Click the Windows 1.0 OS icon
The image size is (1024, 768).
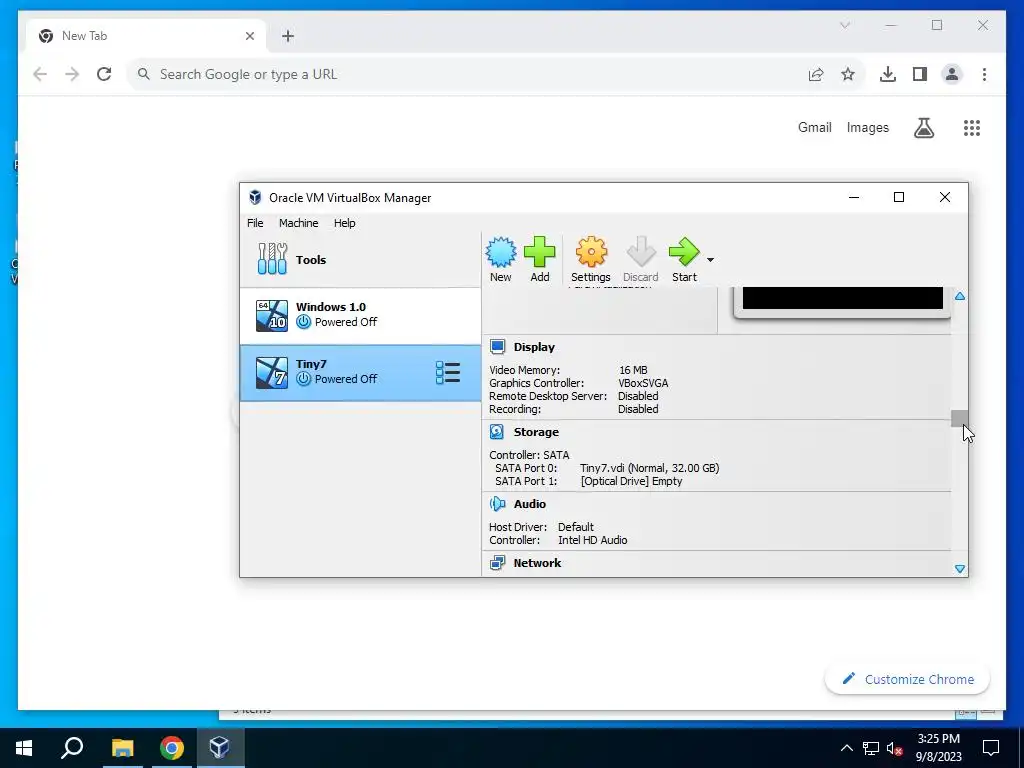tap(272, 315)
